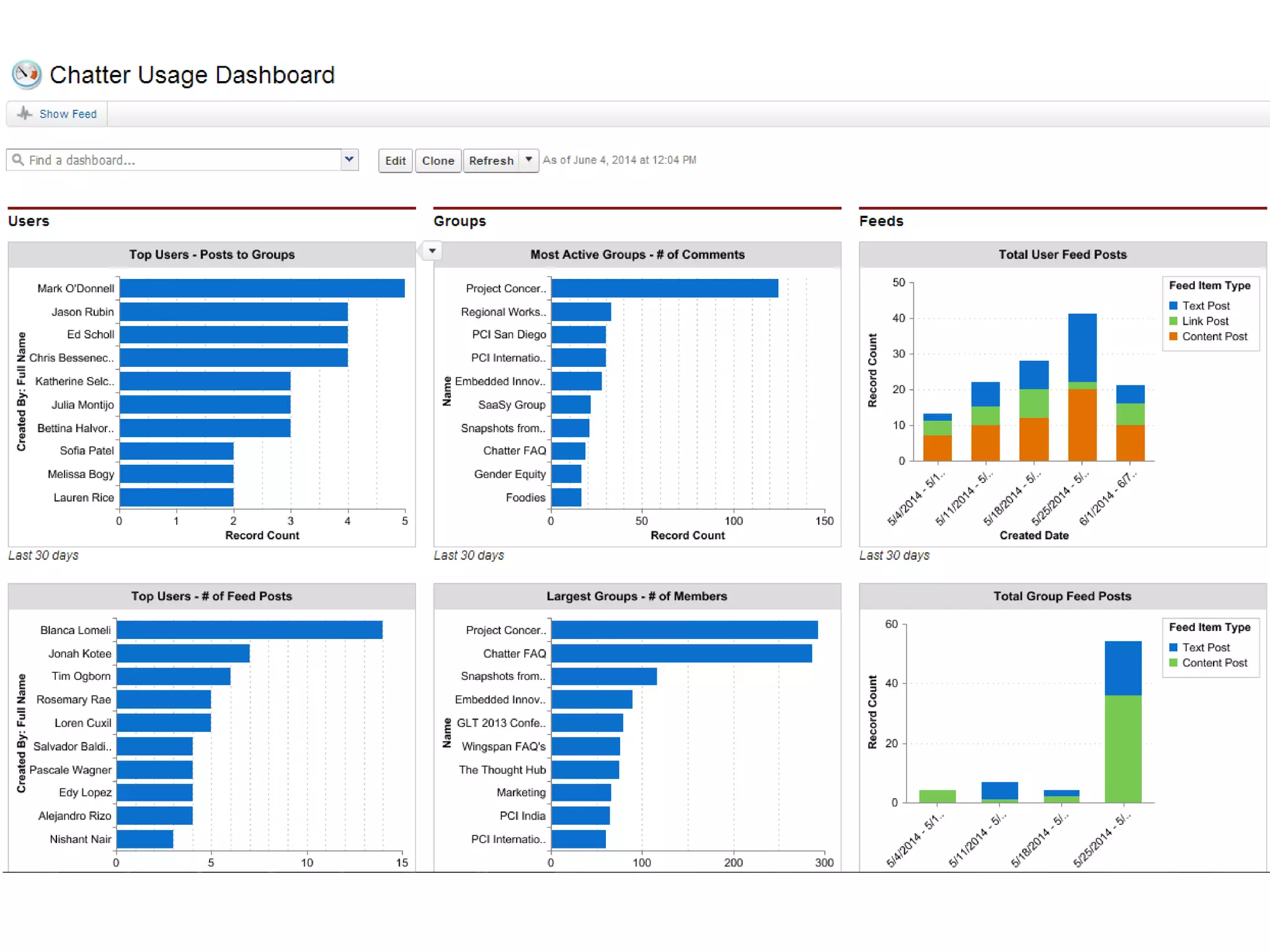Click the magnifier icon in dashboard search
The height and width of the screenshot is (952, 1270).
(x=18, y=160)
